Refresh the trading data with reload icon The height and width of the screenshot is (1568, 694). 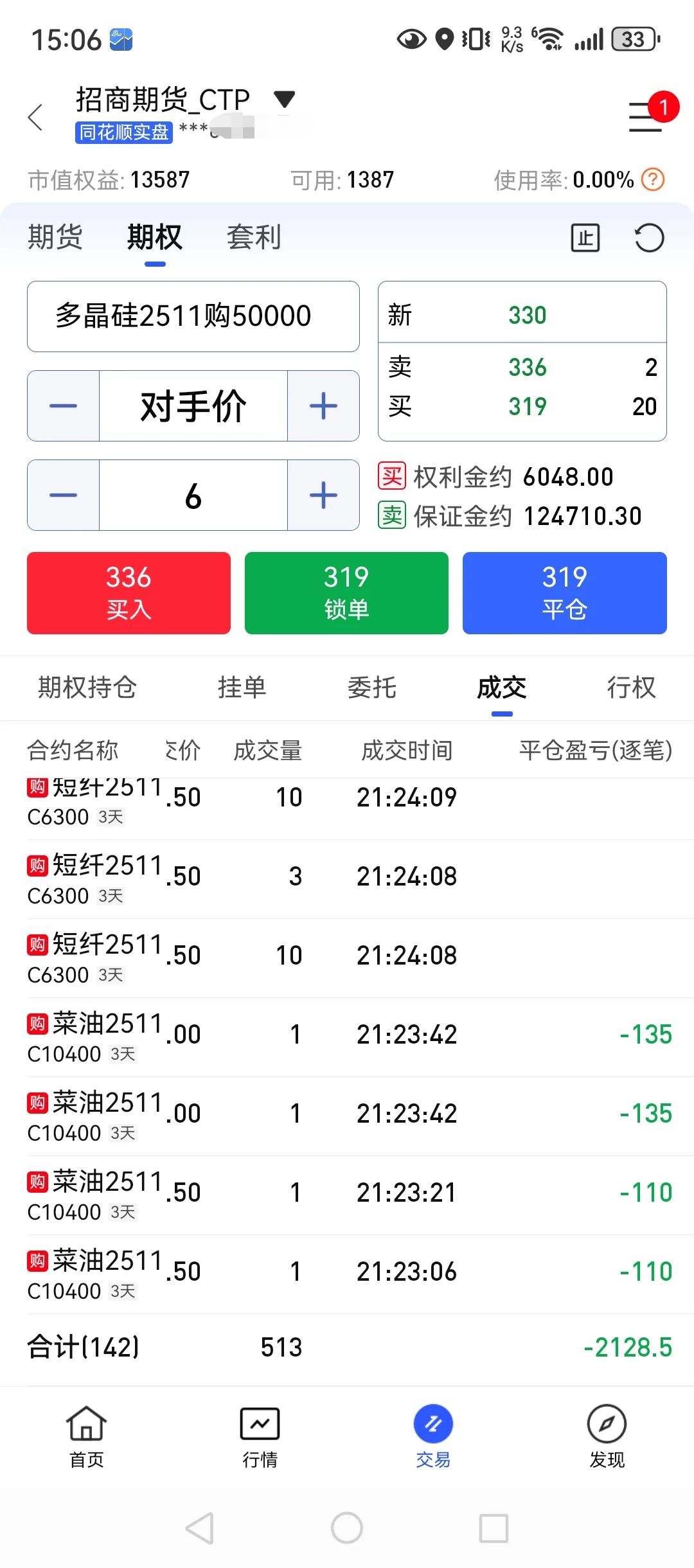tap(649, 238)
